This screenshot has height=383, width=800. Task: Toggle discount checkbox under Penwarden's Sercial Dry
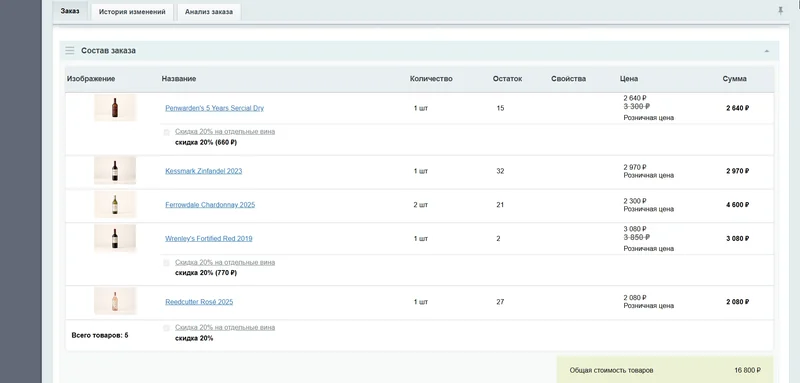(x=166, y=132)
